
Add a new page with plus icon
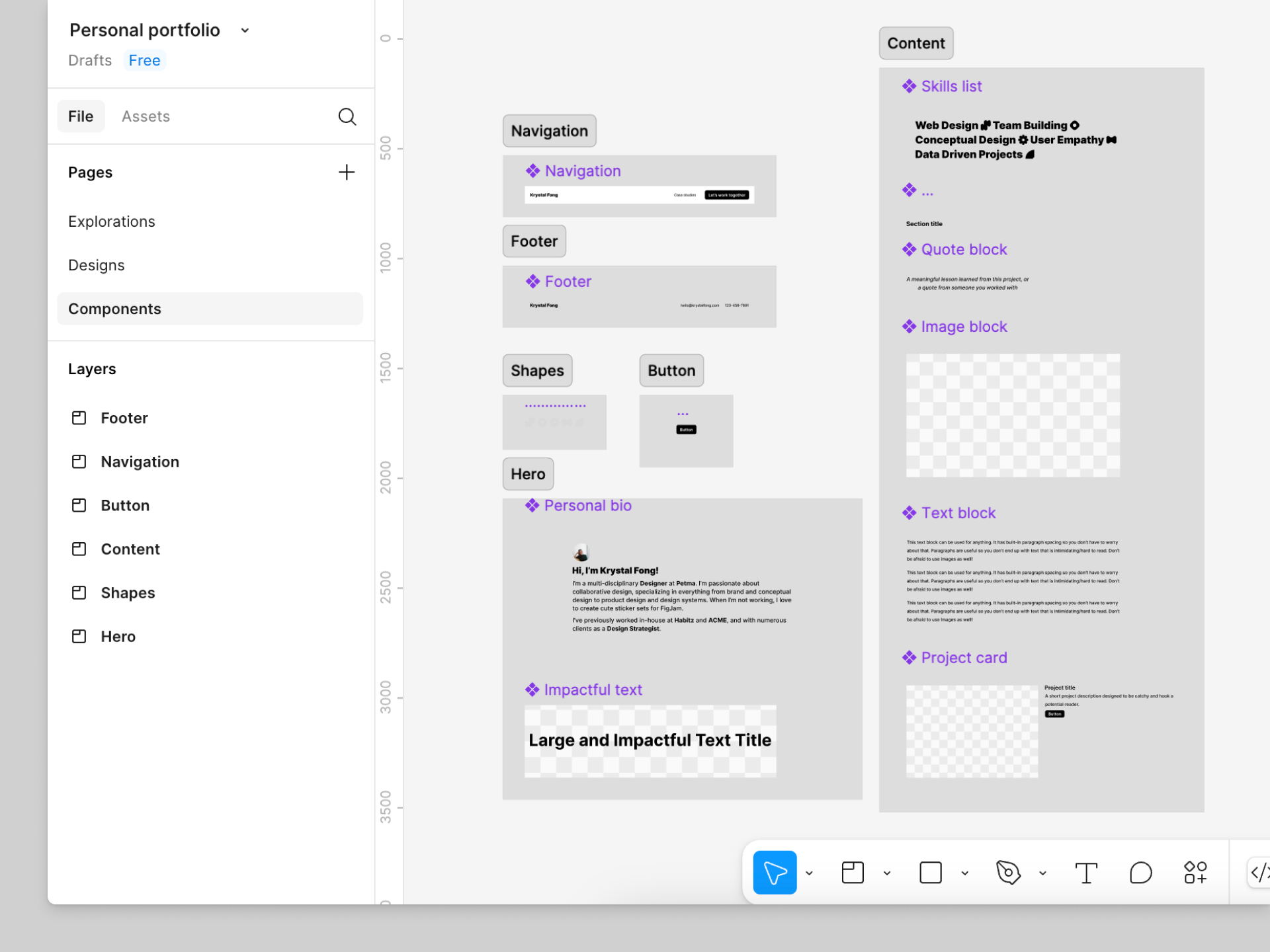pyautogui.click(x=347, y=173)
